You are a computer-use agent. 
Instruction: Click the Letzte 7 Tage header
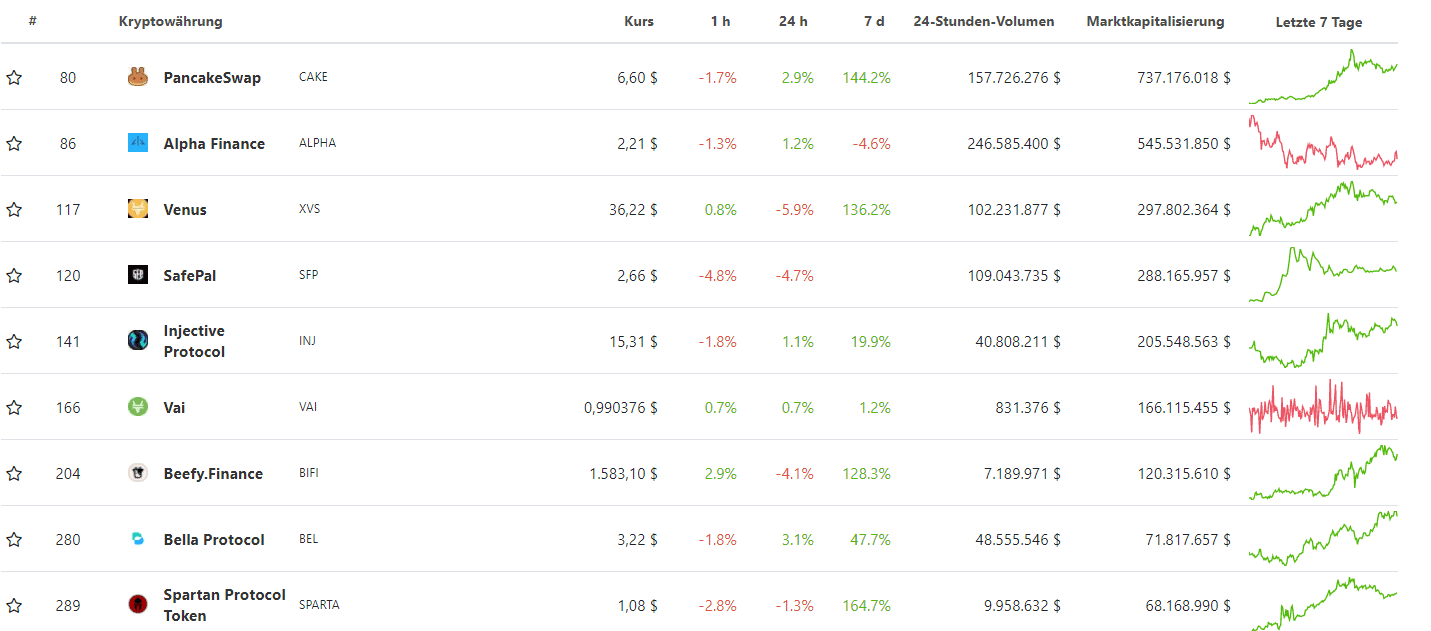(1319, 22)
